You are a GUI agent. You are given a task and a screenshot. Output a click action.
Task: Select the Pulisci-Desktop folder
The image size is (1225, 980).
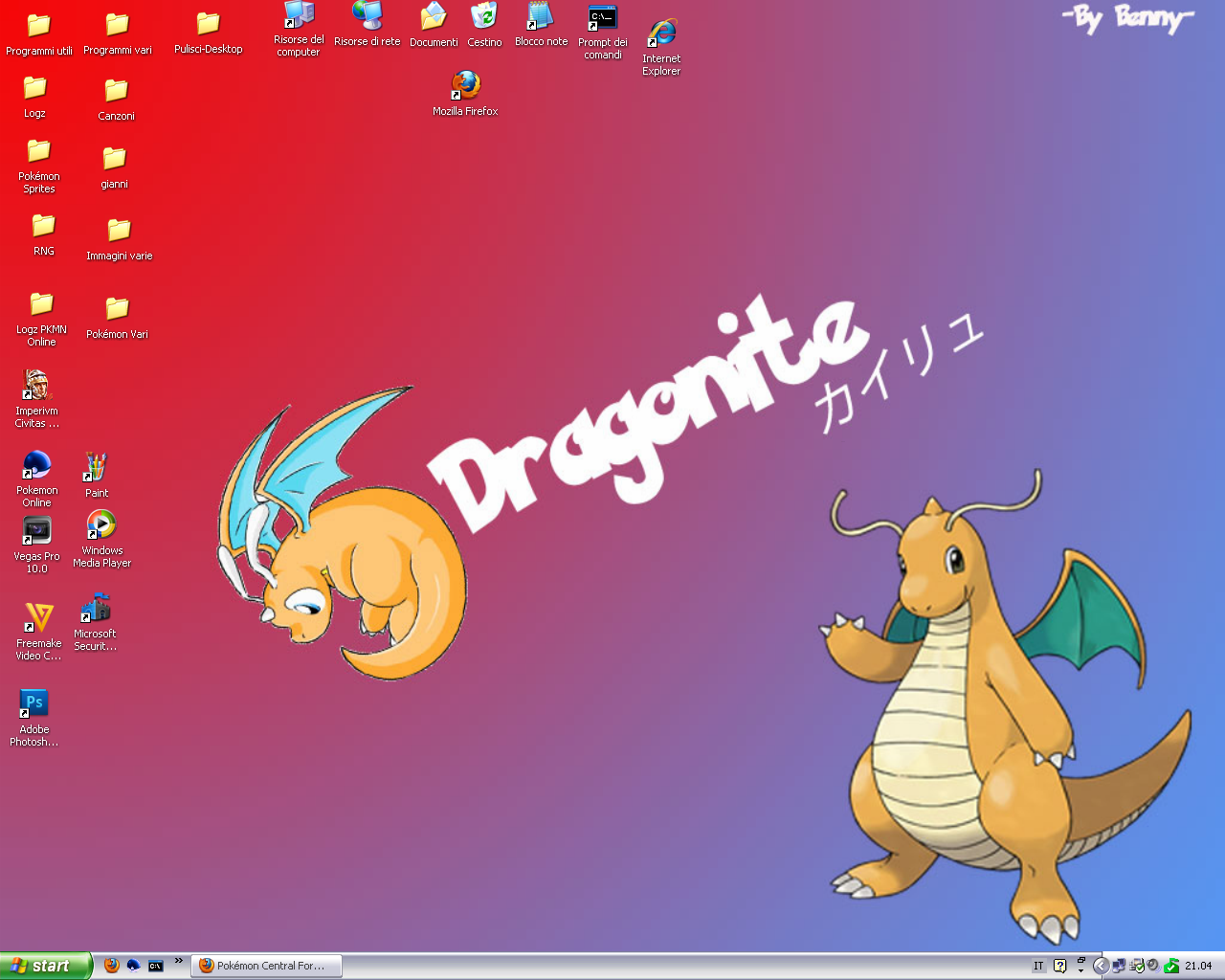pyautogui.click(x=208, y=34)
